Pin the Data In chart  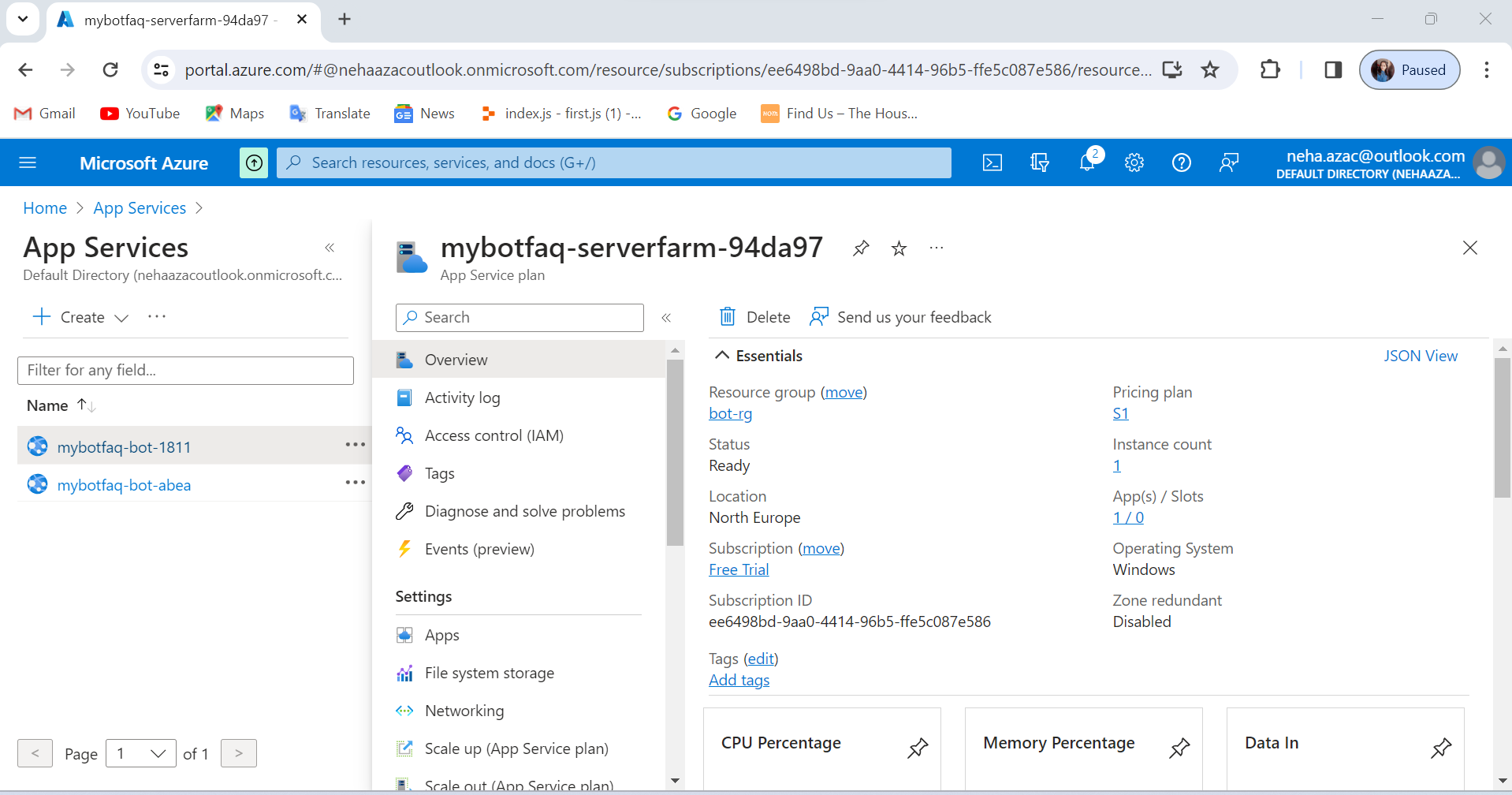(1441, 748)
